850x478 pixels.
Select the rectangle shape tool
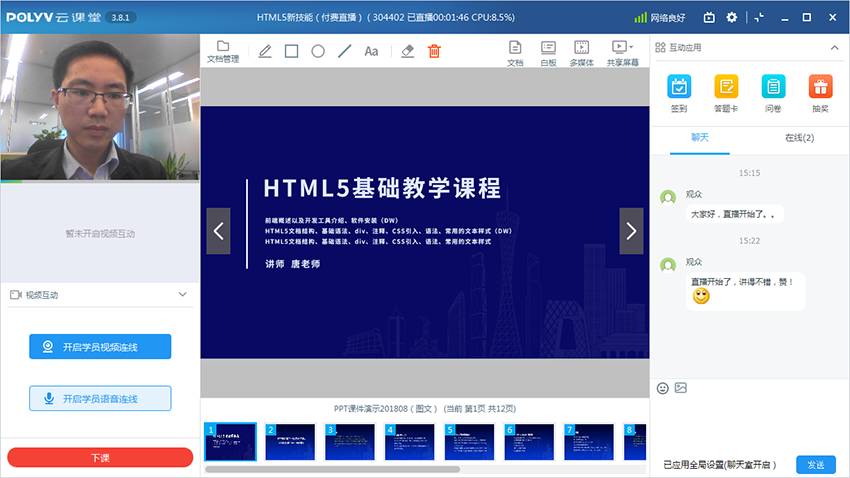click(291, 51)
